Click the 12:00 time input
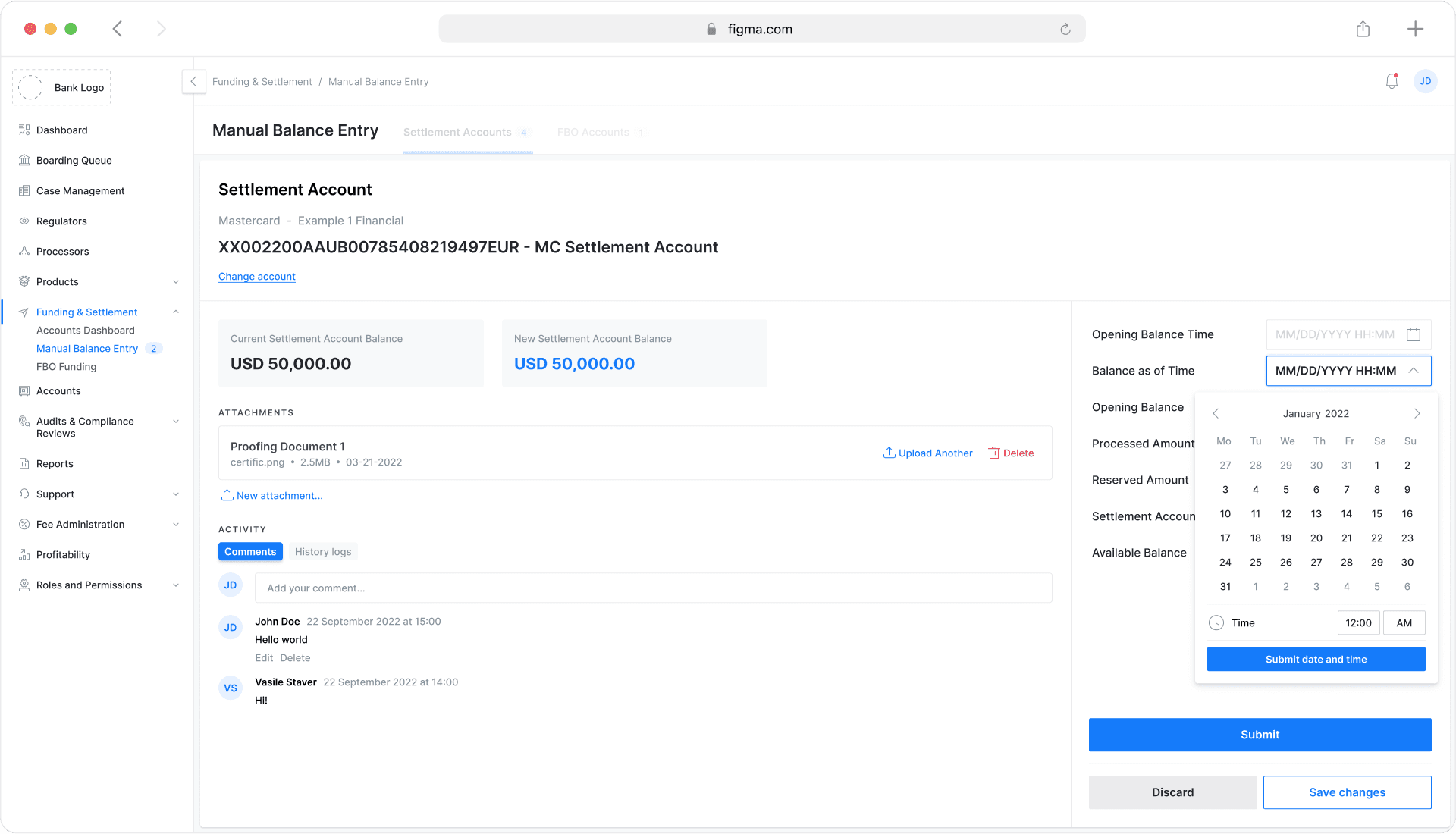This screenshot has height=834, width=1456. [1358, 622]
